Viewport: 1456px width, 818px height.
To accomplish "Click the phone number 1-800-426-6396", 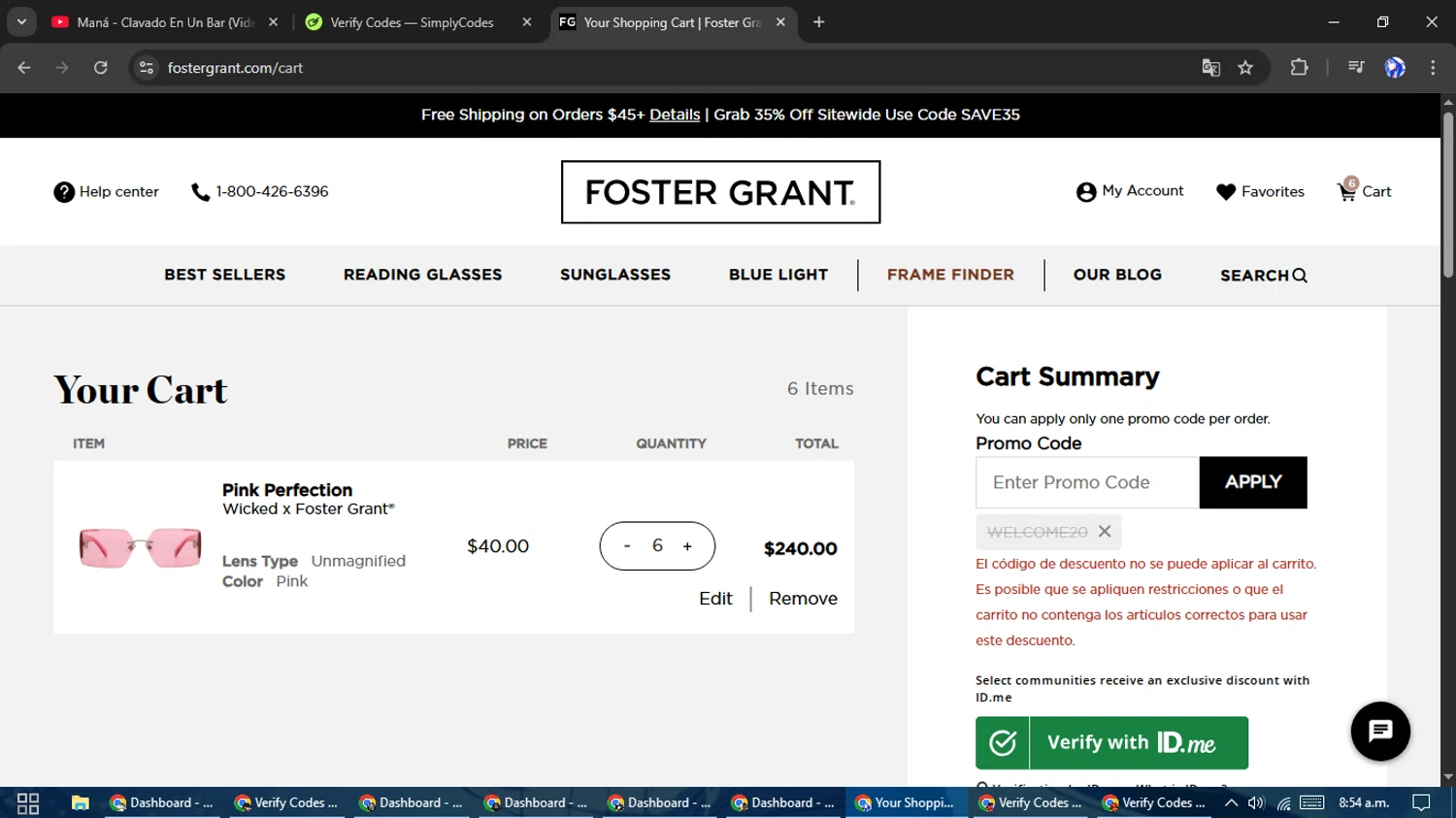I will click(260, 192).
